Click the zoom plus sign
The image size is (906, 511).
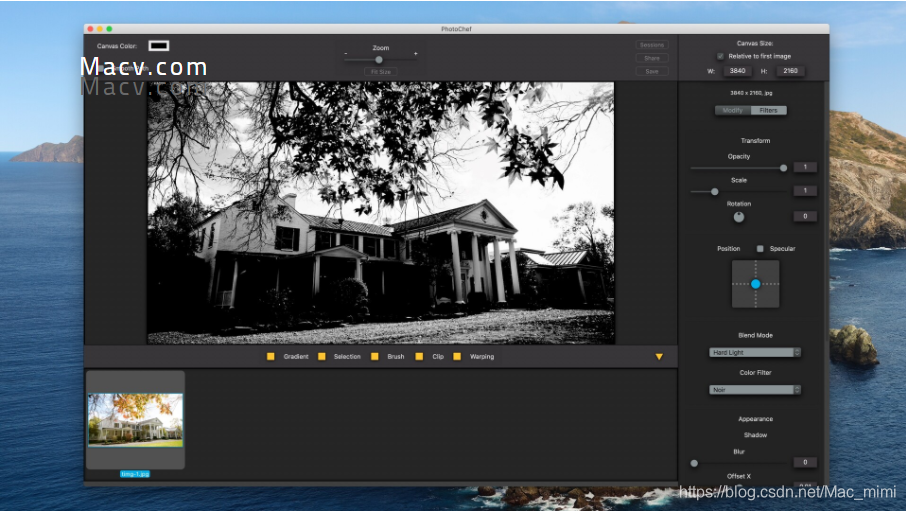(415, 54)
